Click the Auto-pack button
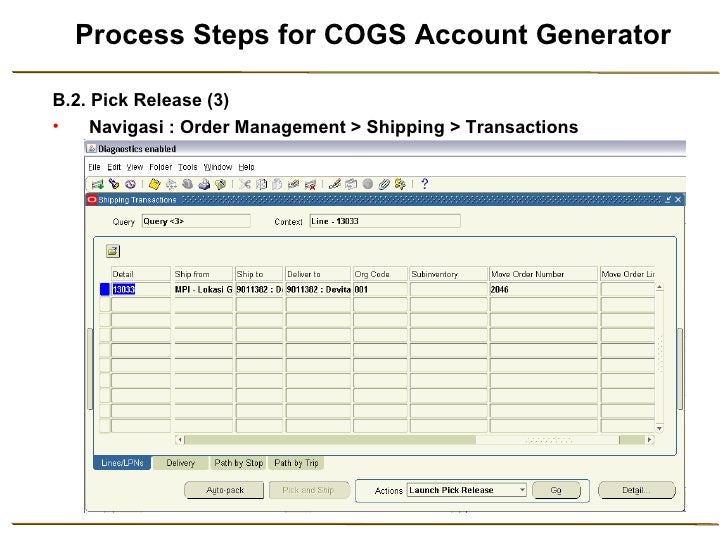Screen dimensions: 728x546 point(225,490)
